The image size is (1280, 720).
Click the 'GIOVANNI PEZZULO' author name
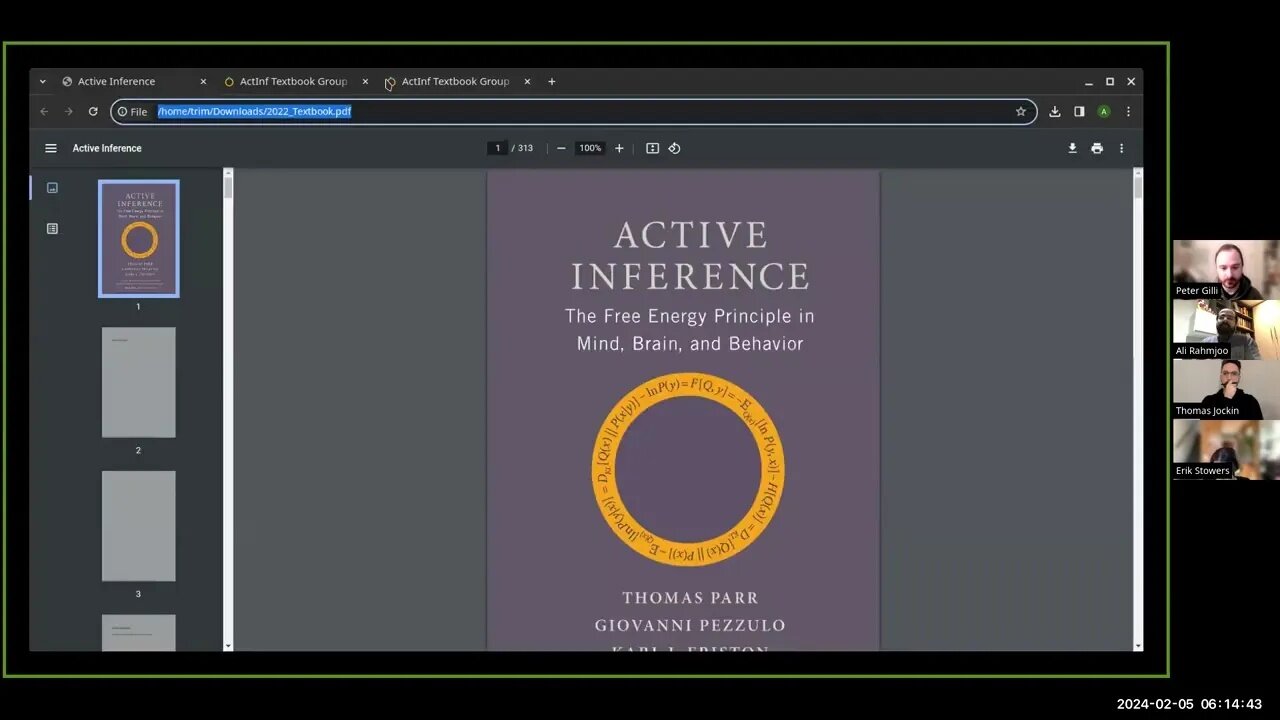click(x=690, y=626)
